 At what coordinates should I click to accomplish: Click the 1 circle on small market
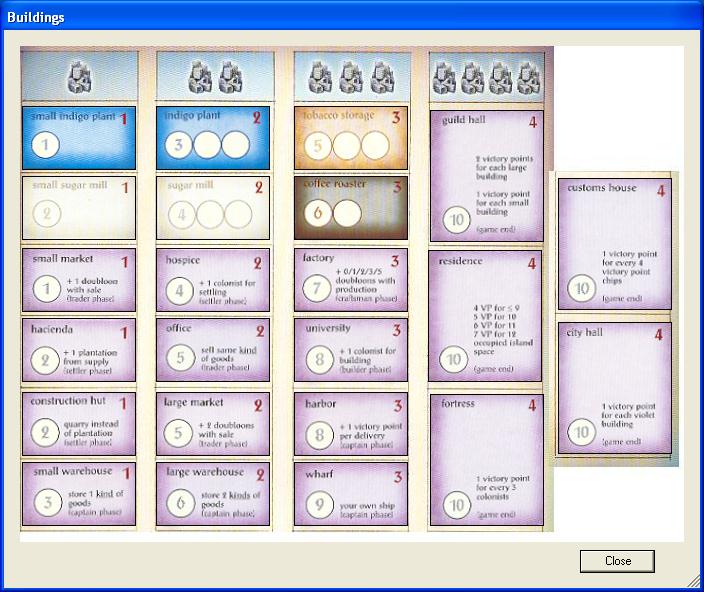point(46,289)
